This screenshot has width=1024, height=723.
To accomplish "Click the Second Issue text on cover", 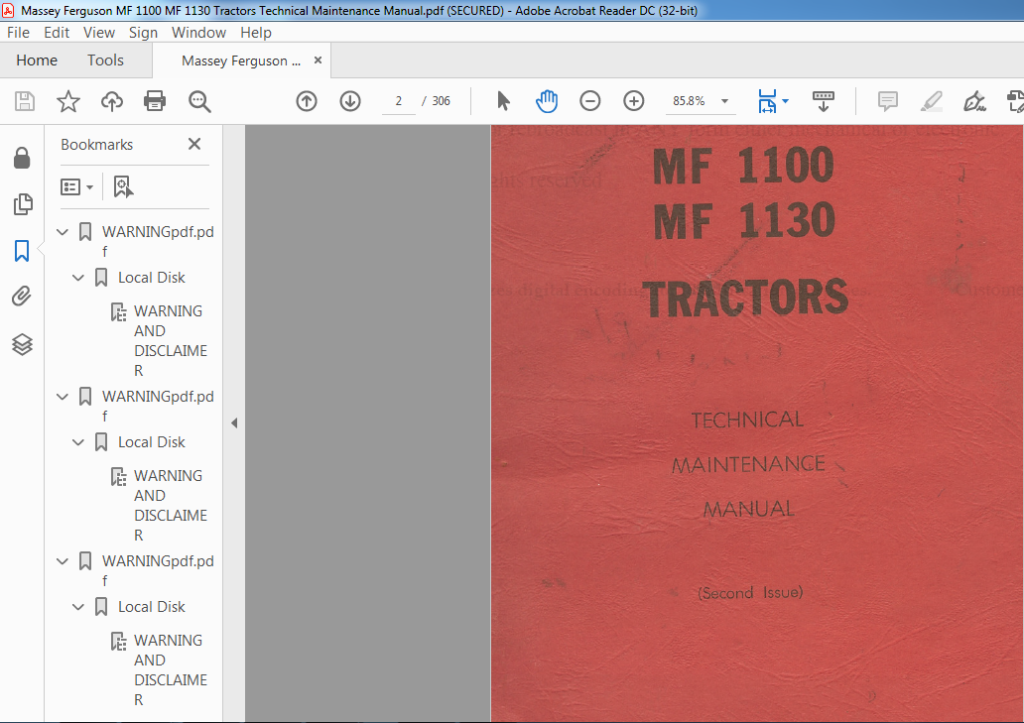I will (x=750, y=592).
